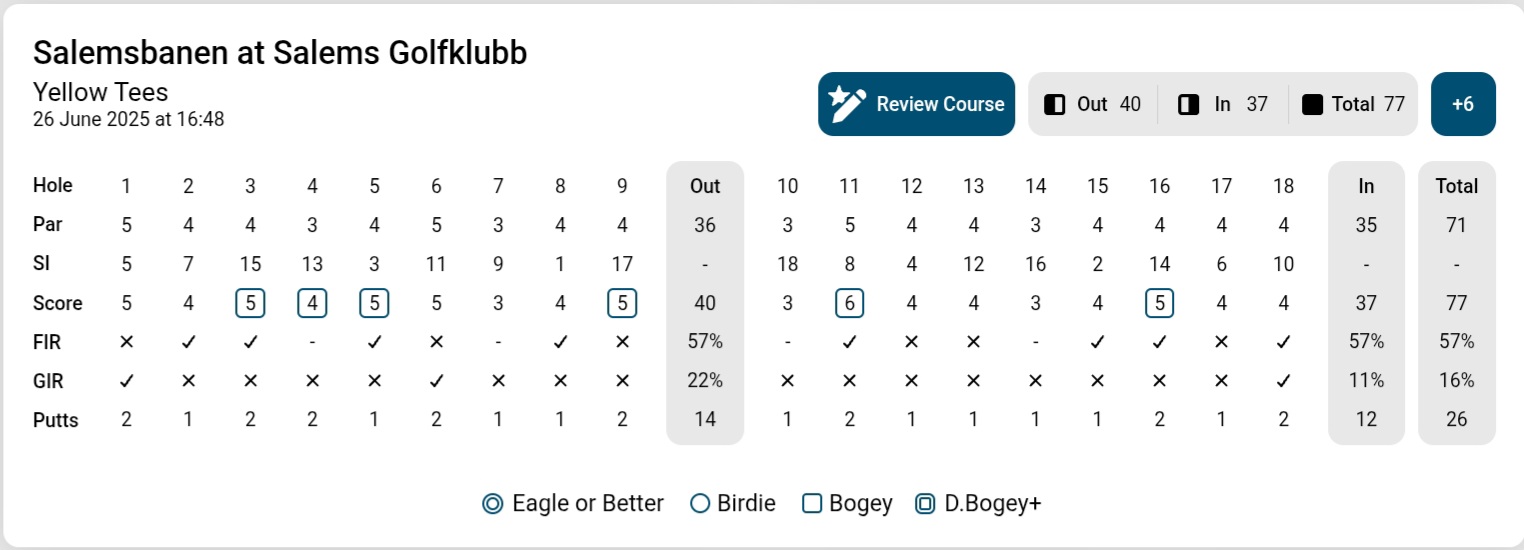Select the Putts total value 26
Image resolution: width=1524 pixels, height=550 pixels.
1457,420
